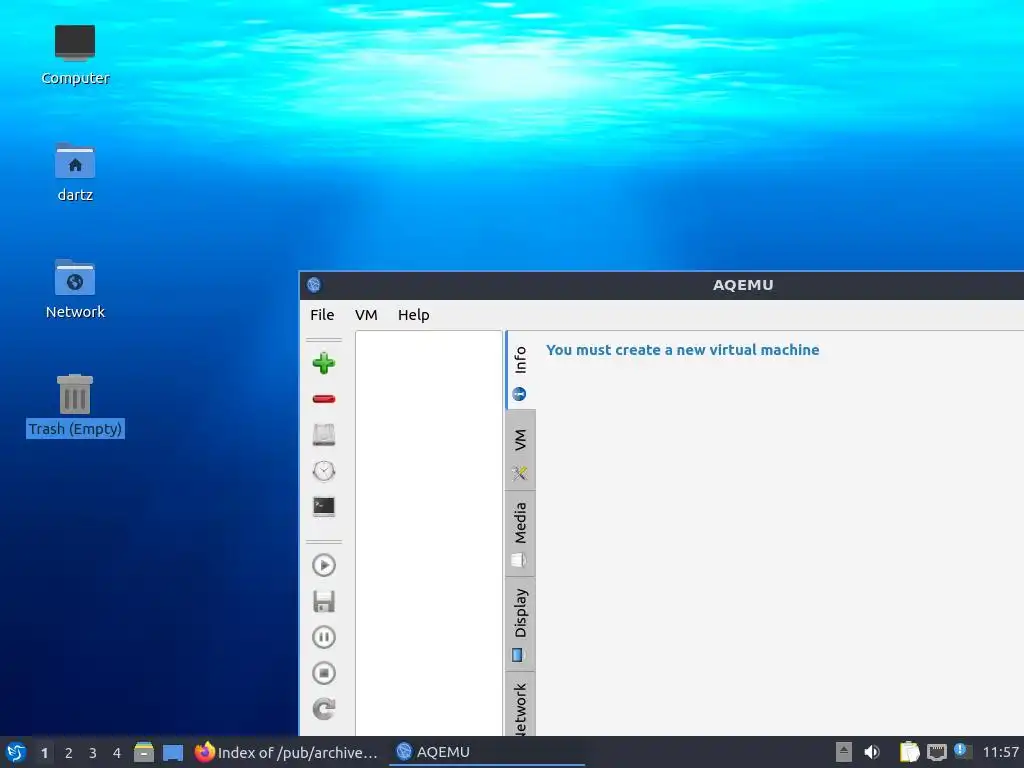Open the Lubuntu start menu in the panel
Viewport: 1024px width, 768px height.
[16, 752]
